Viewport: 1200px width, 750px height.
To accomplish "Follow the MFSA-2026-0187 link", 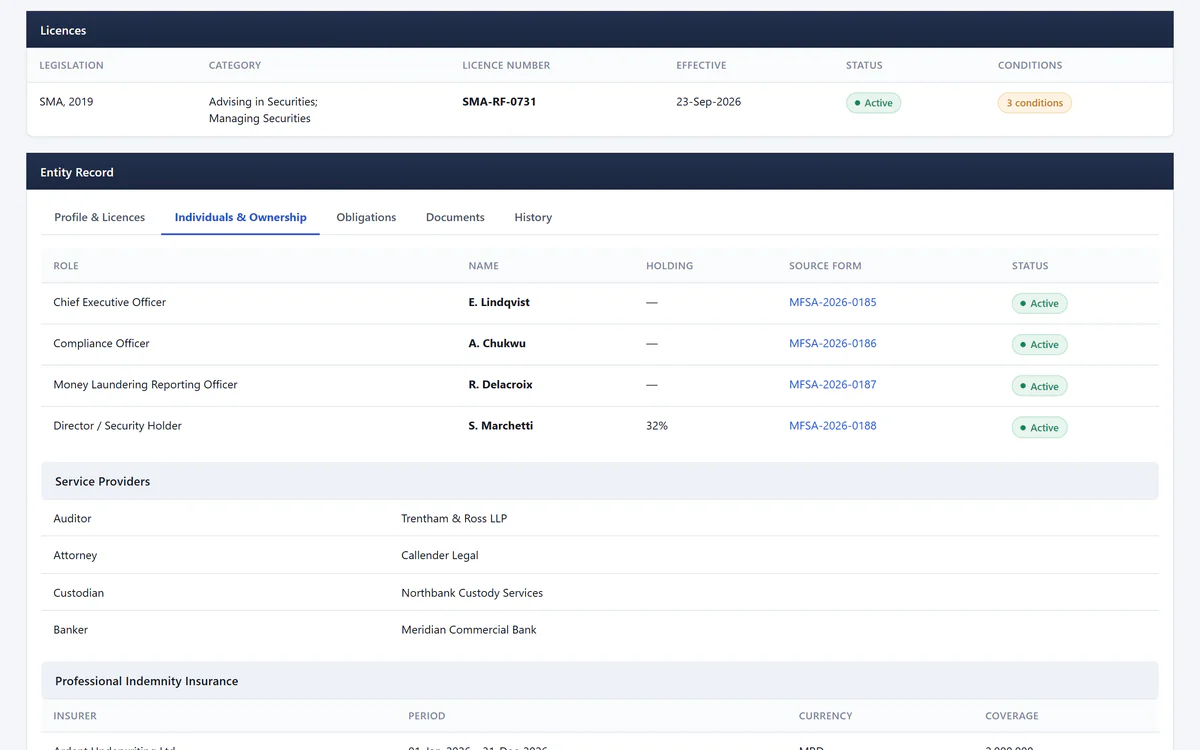I will pos(832,384).
